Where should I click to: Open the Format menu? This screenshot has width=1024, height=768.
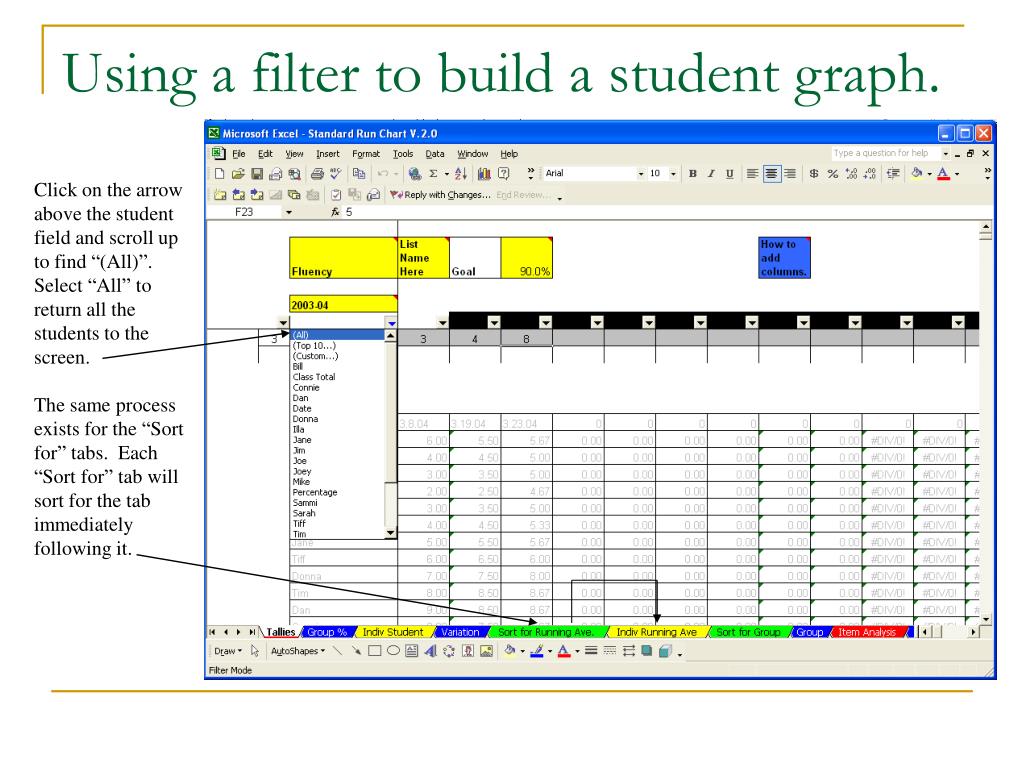pos(366,154)
